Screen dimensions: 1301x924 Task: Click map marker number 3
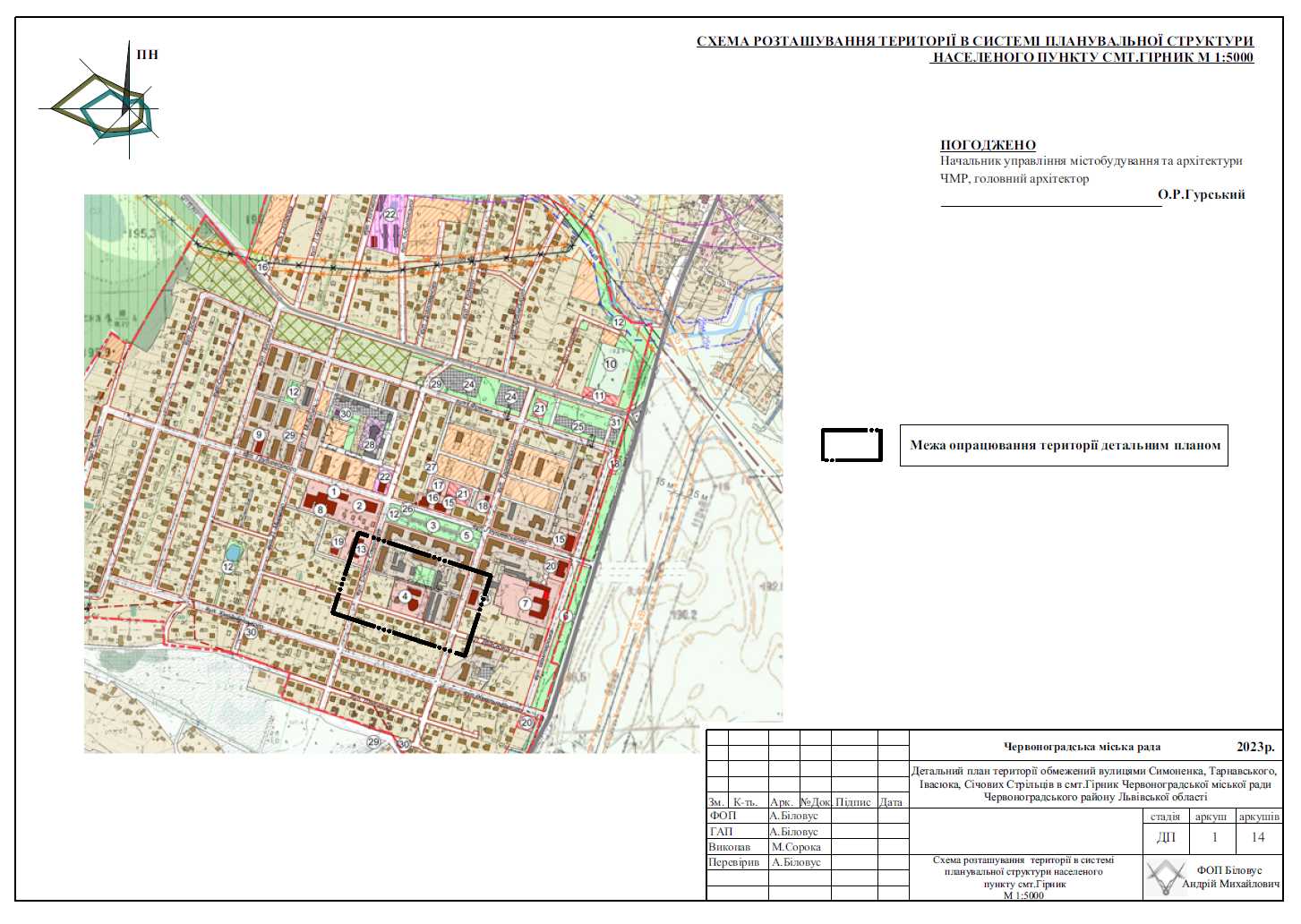coord(432,526)
